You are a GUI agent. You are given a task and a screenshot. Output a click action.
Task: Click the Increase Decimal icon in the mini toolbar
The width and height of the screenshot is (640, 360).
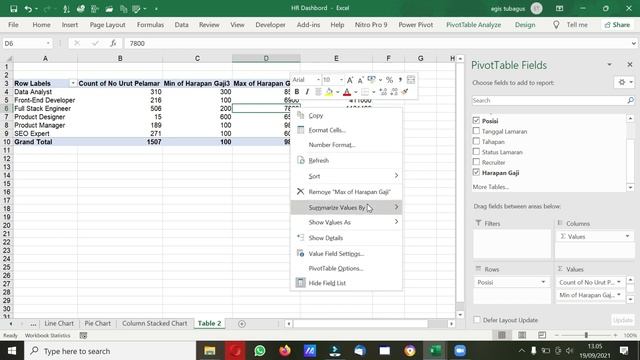383,92
